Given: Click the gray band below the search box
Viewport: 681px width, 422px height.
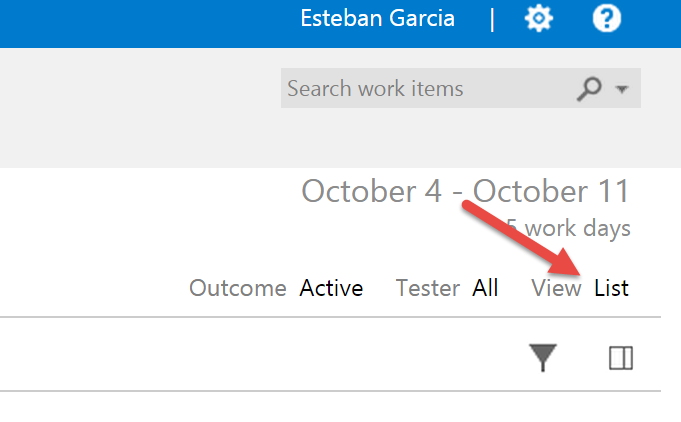Looking at the screenshot, I should 340,138.
